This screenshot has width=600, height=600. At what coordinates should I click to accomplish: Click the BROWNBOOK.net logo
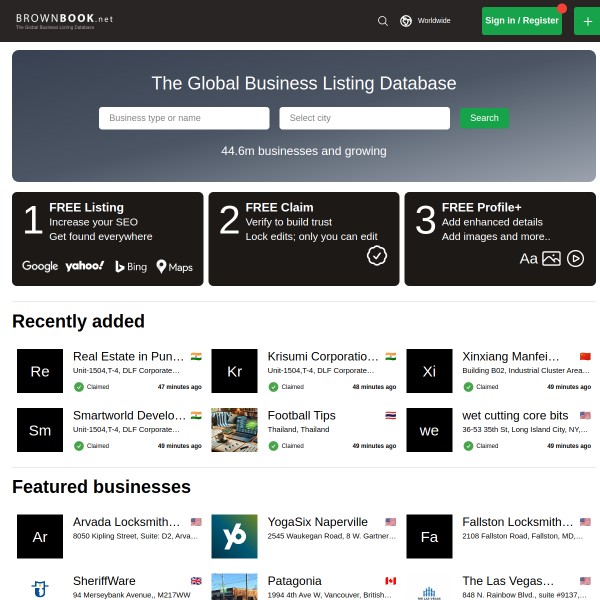point(64,21)
